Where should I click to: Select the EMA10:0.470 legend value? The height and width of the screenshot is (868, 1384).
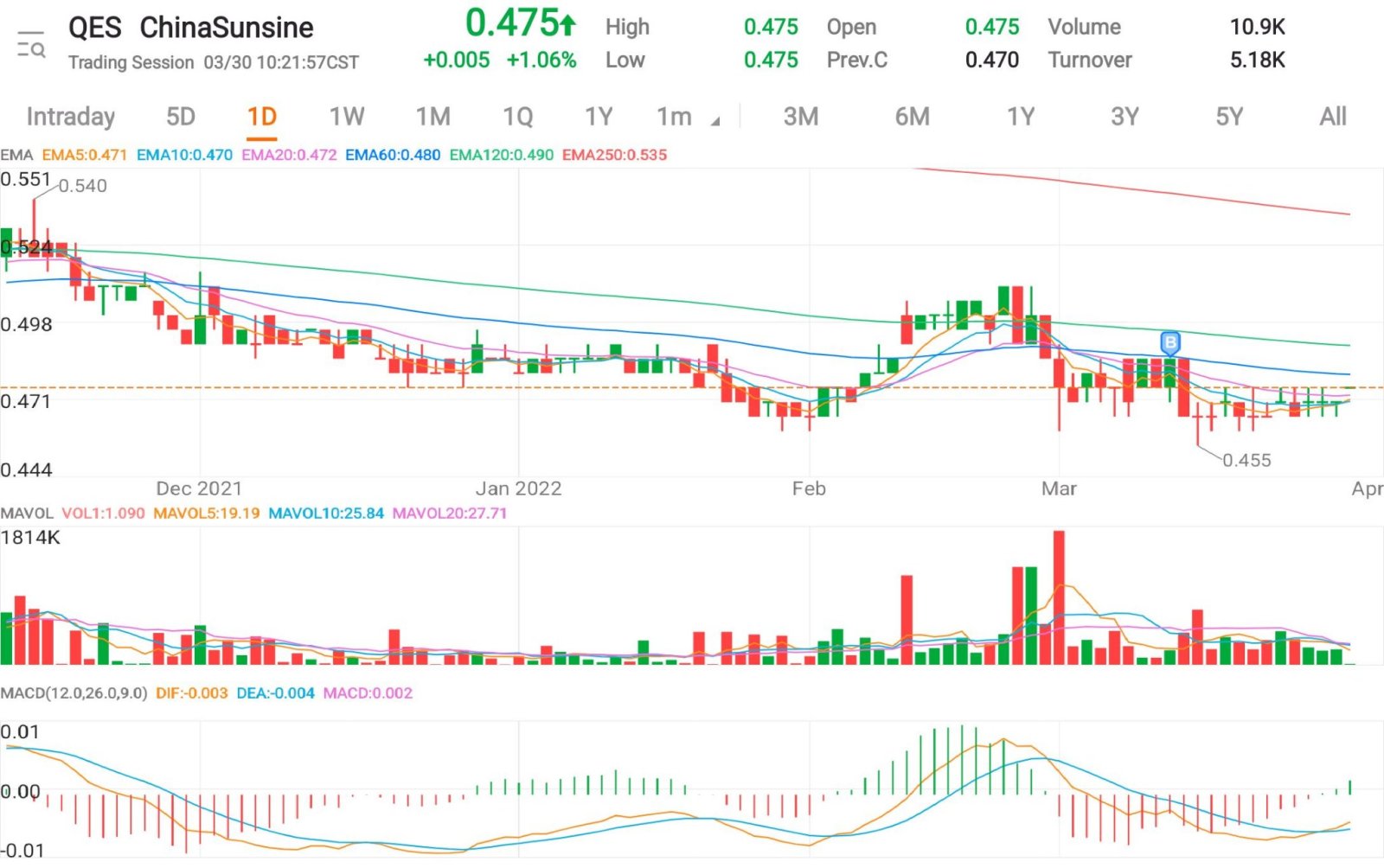[x=184, y=155]
